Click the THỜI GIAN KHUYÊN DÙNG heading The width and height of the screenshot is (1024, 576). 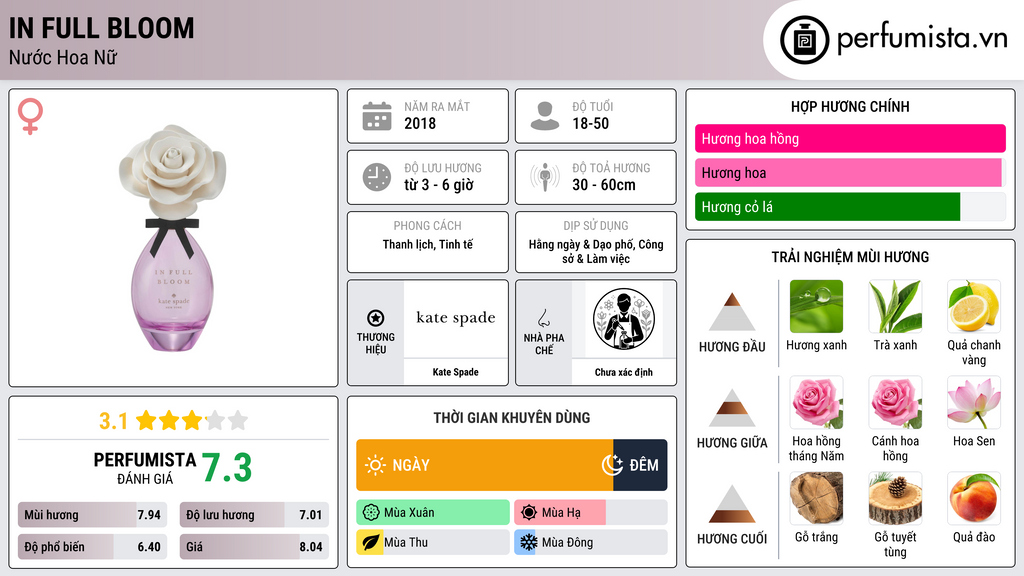click(511, 417)
